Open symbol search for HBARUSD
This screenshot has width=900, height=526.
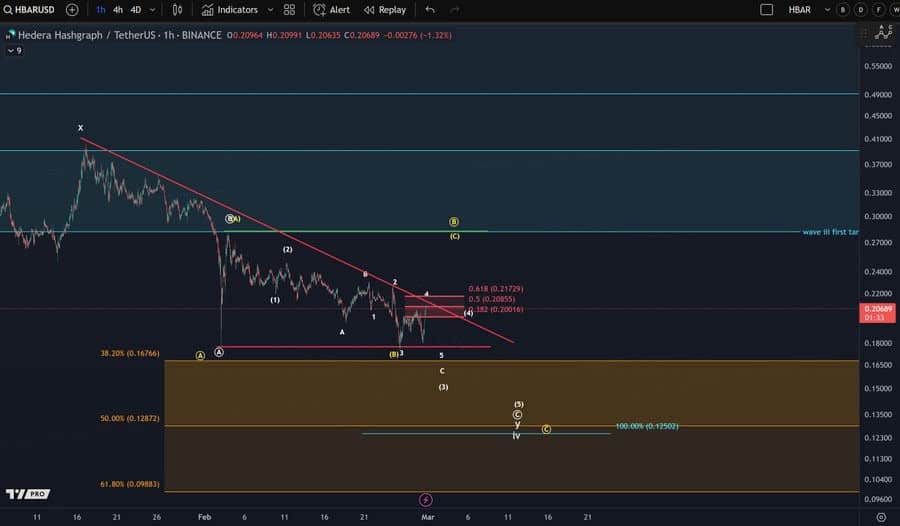(29, 10)
